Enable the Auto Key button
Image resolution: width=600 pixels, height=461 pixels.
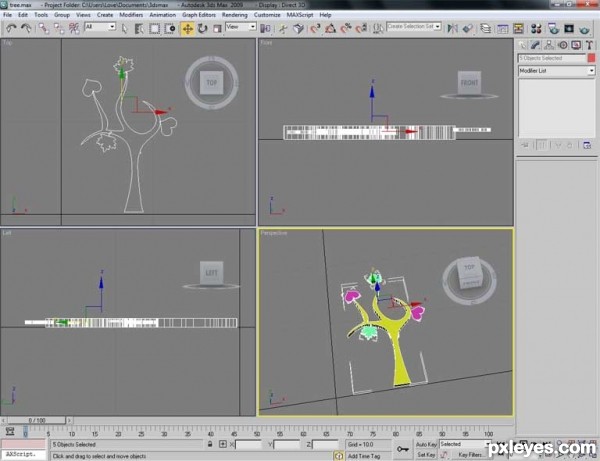[426, 444]
